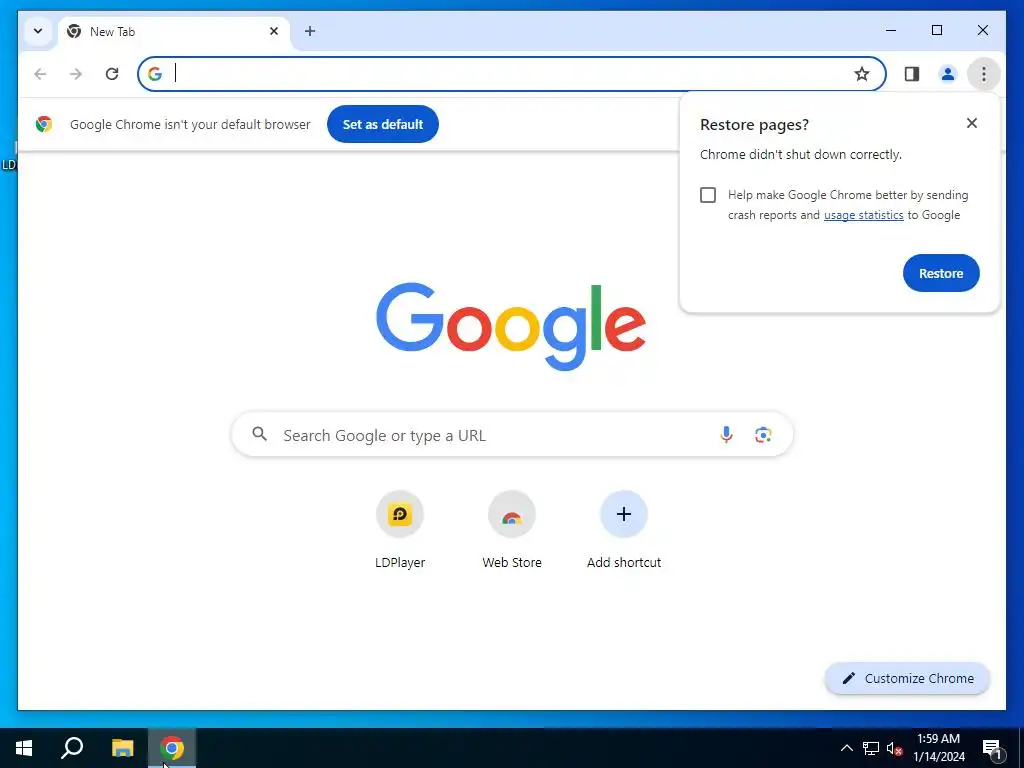Open the Web Store shortcut
The width and height of the screenshot is (1024, 768).
[512, 530]
